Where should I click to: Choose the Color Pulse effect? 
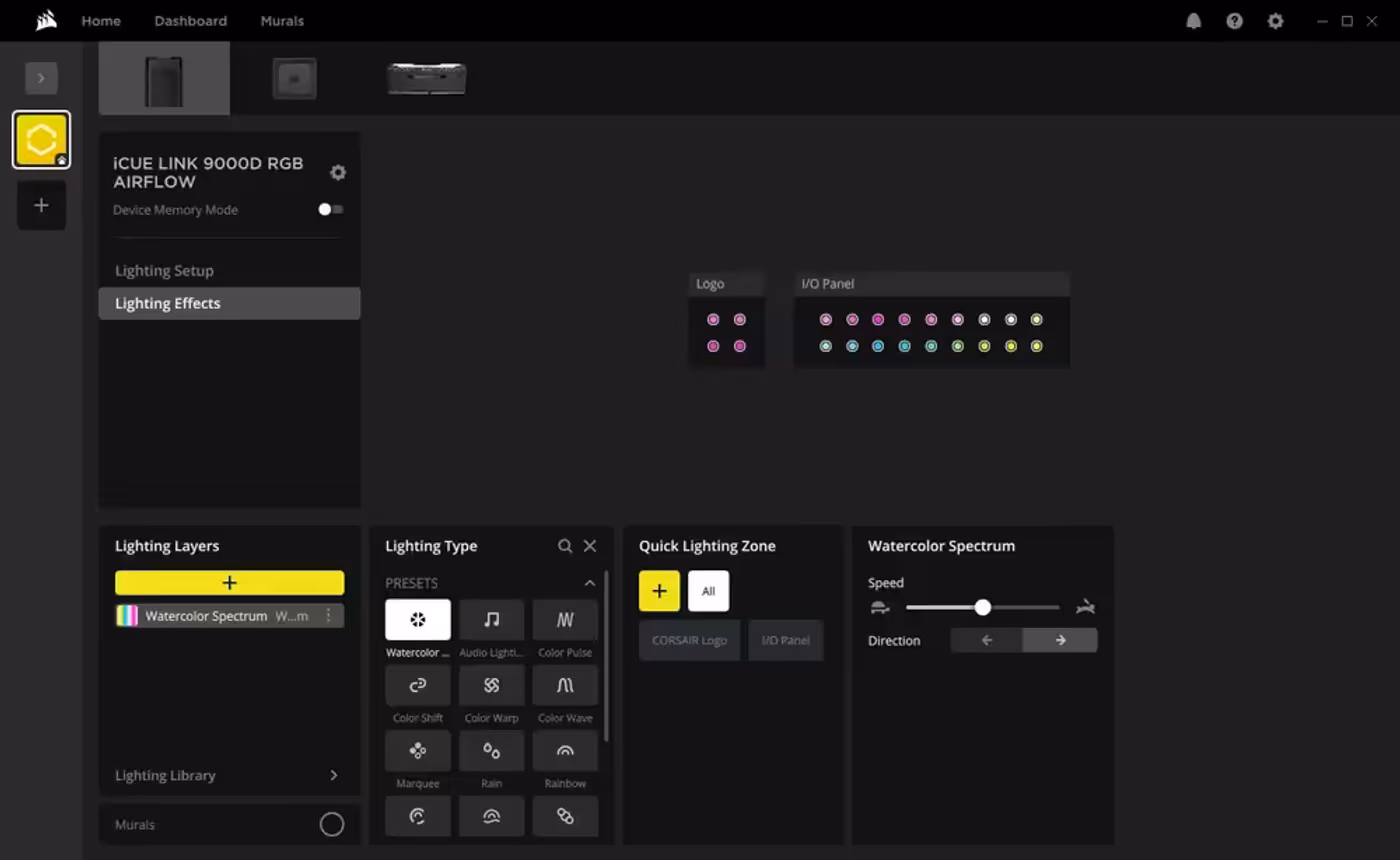coord(565,619)
